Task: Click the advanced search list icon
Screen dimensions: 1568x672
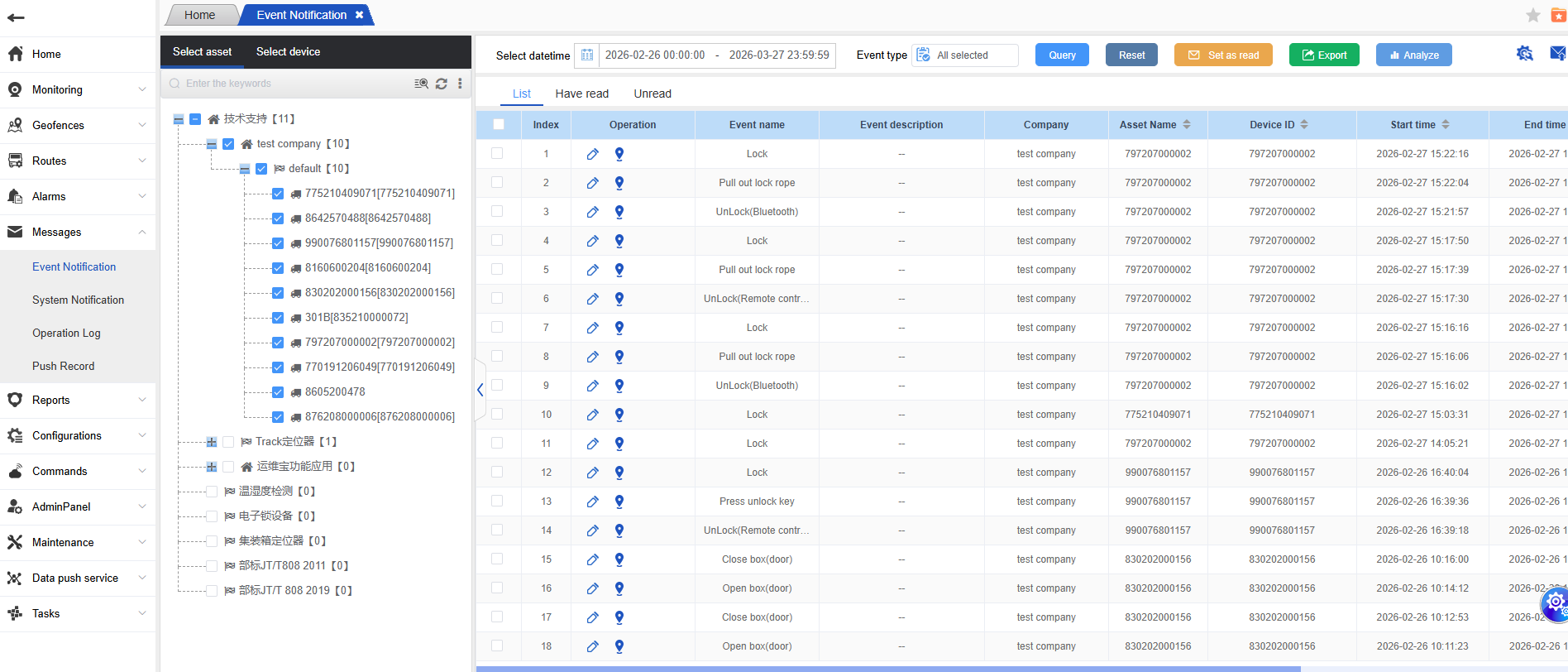Action: coord(421,84)
